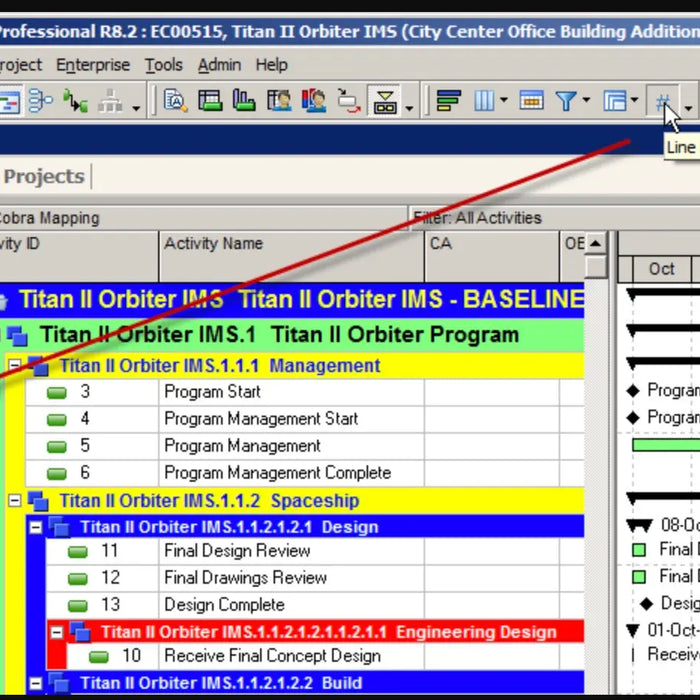Select the Projects tab
This screenshot has width=700, height=700.
(x=44, y=177)
